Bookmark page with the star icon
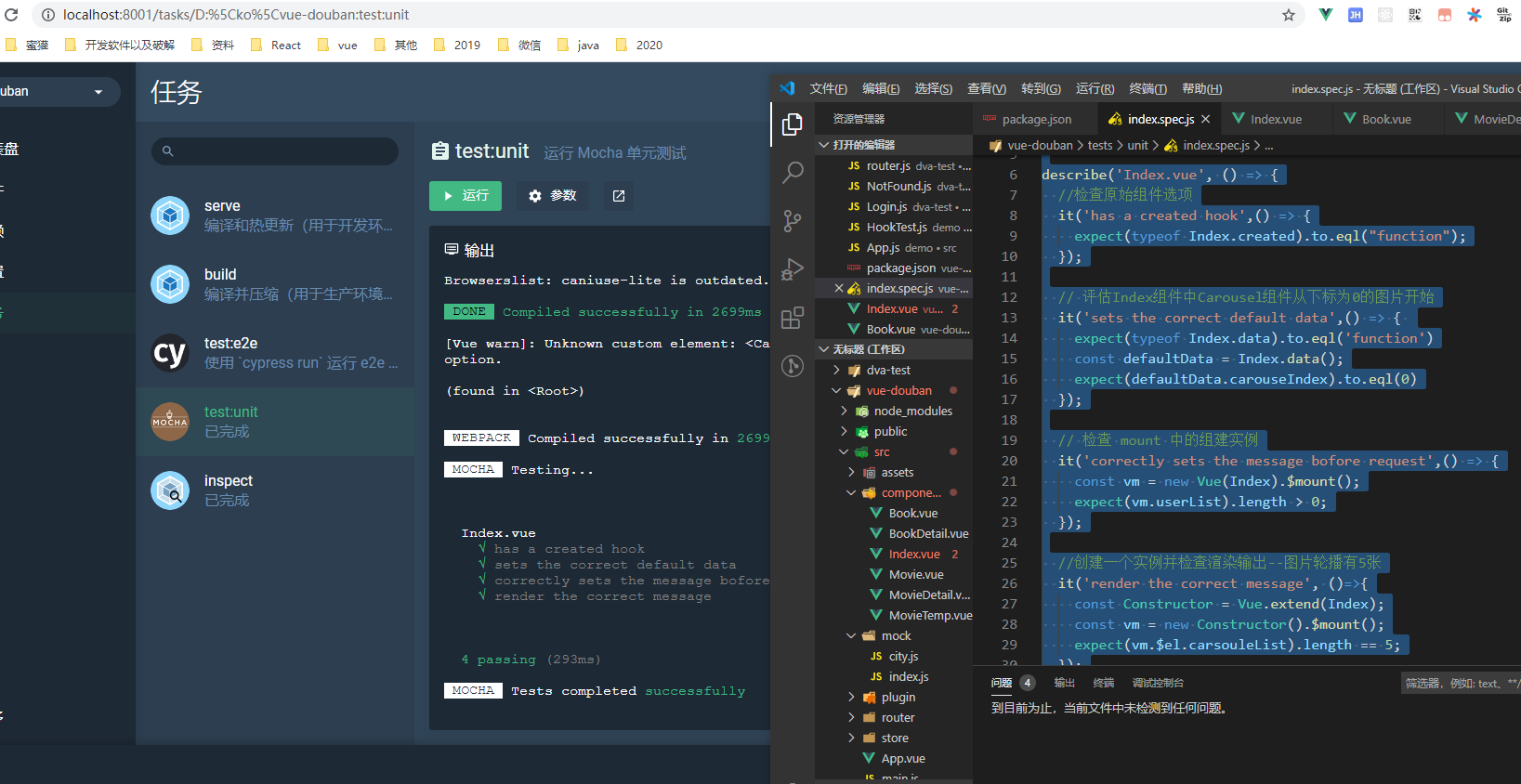The height and width of the screenshot is (784, 1521). 1288,15
